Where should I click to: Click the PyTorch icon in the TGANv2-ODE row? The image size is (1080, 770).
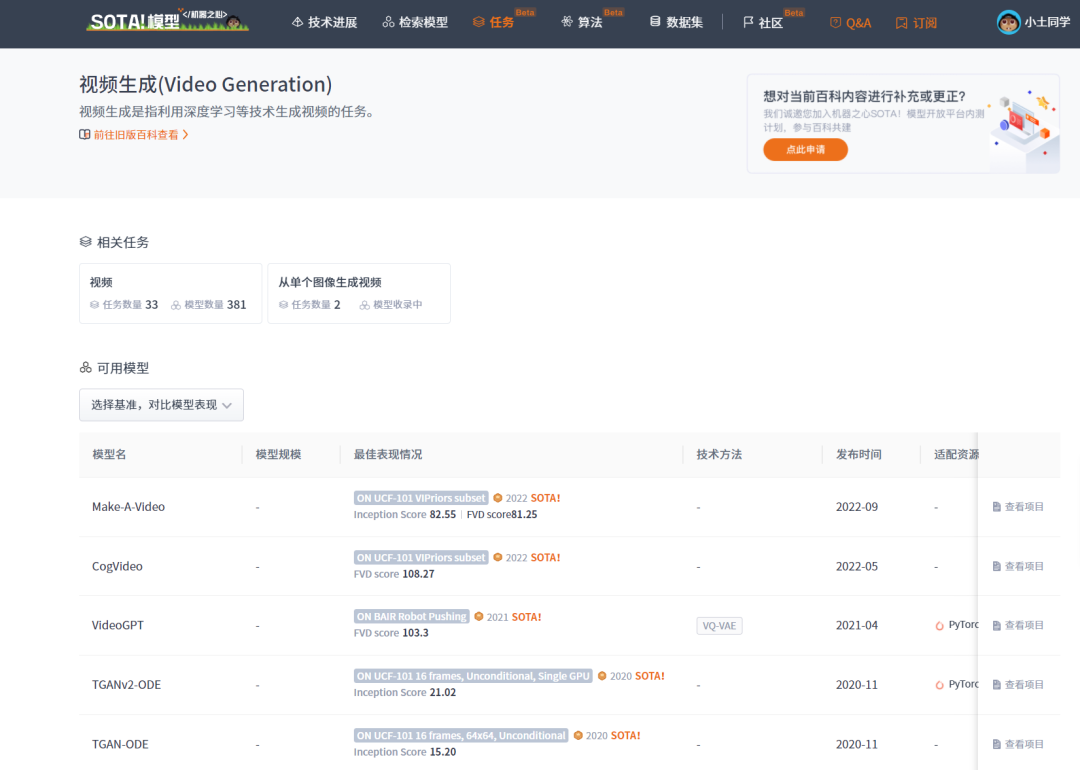pyautogui.click(x=939, y=685)
